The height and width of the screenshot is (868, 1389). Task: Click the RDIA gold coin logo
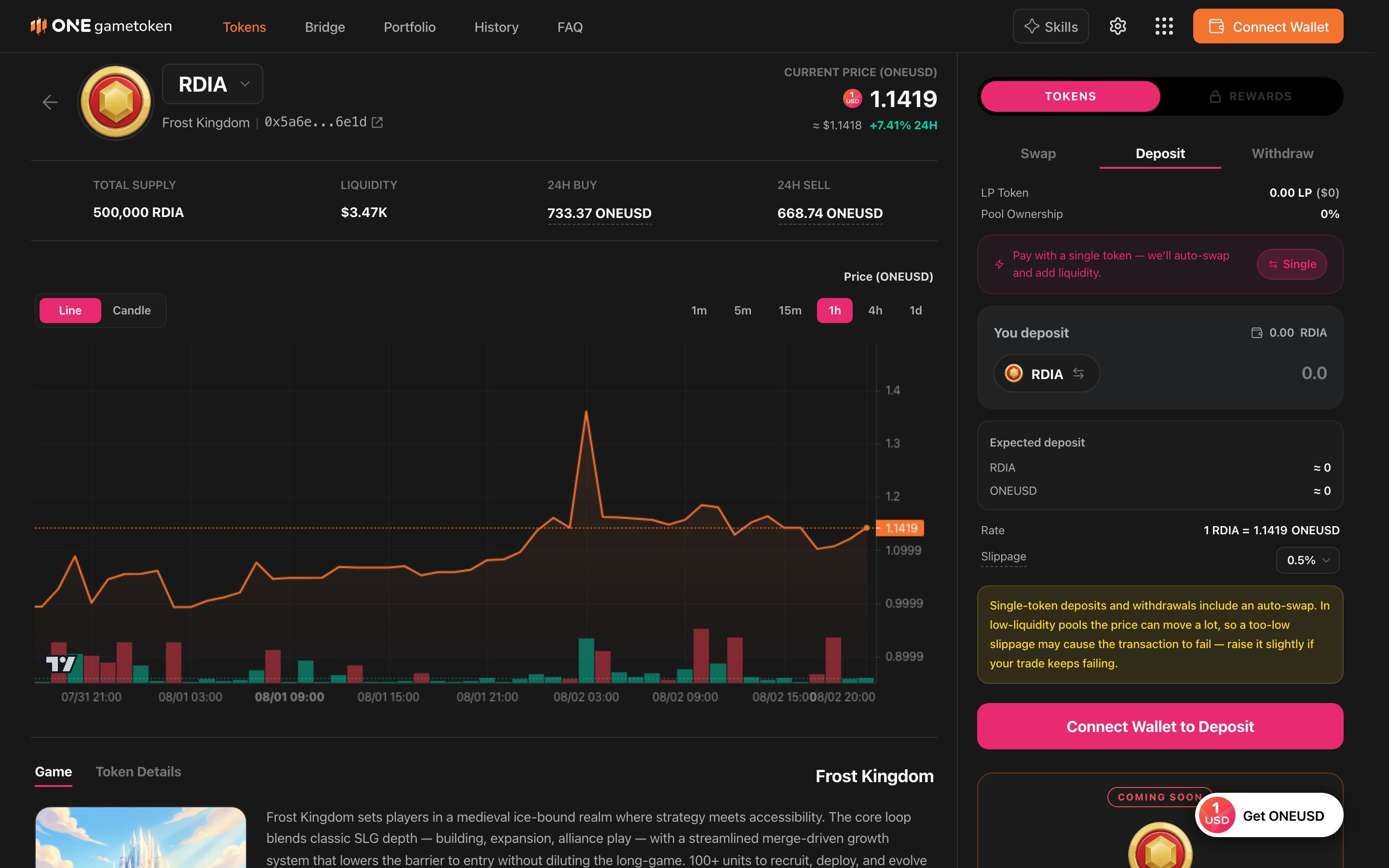pyautogui.click(x=116, y=102)
